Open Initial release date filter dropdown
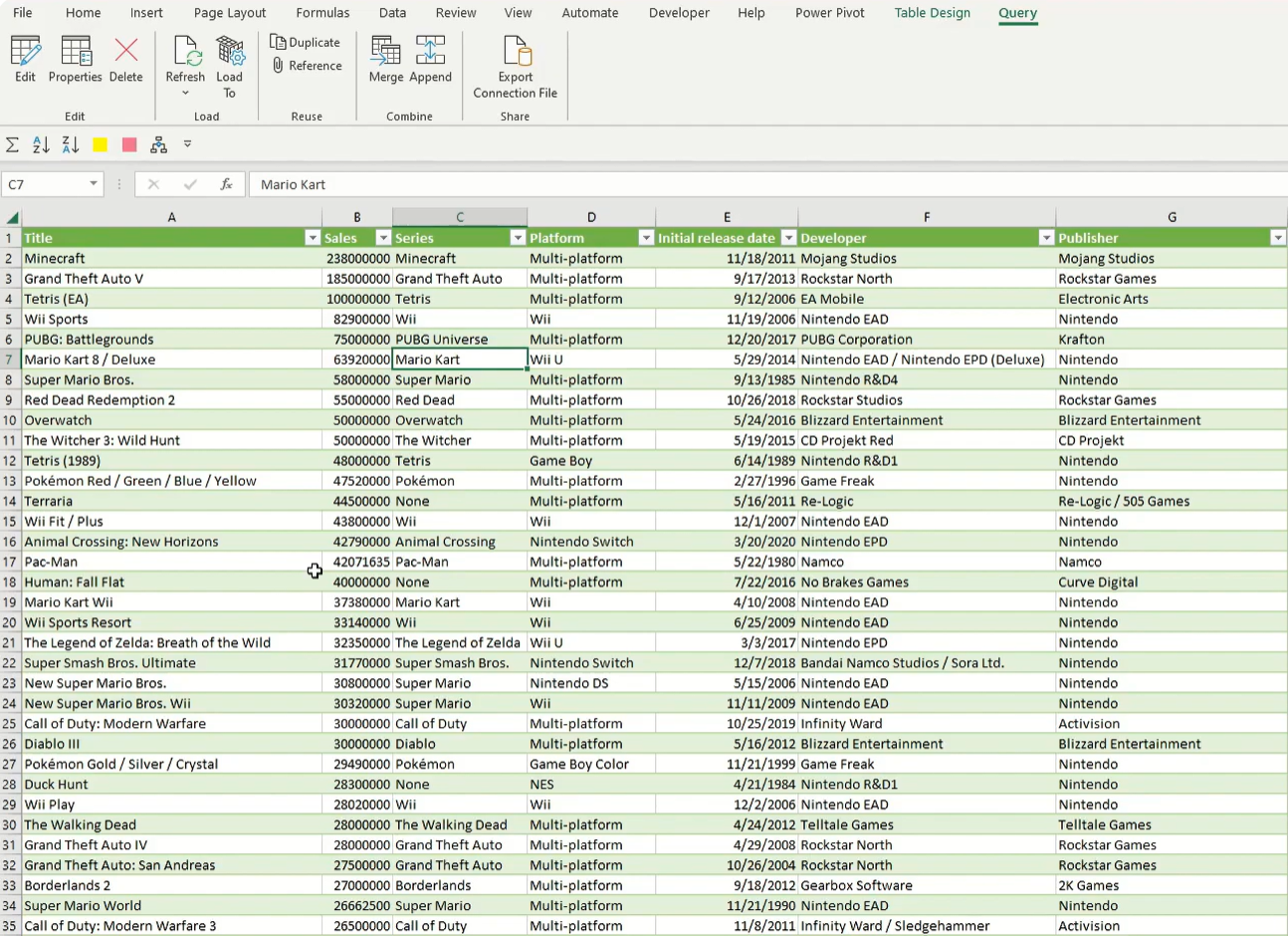Screen dimensions: 1288x936 (x=788, y=238)
